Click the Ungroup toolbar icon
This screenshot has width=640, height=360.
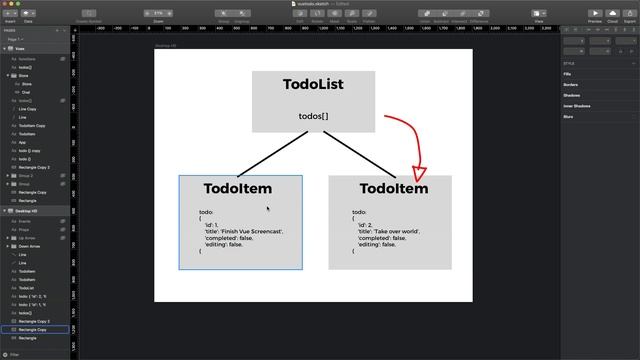pyautogui.click(x=242, y=13)
